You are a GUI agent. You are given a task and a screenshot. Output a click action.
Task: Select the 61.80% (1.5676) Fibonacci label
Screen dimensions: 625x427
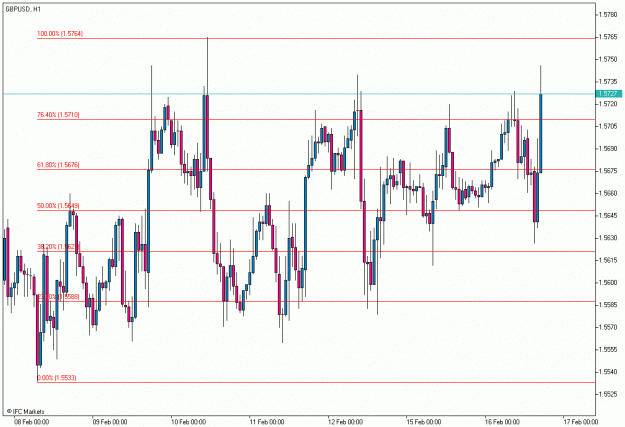(58, 165)
